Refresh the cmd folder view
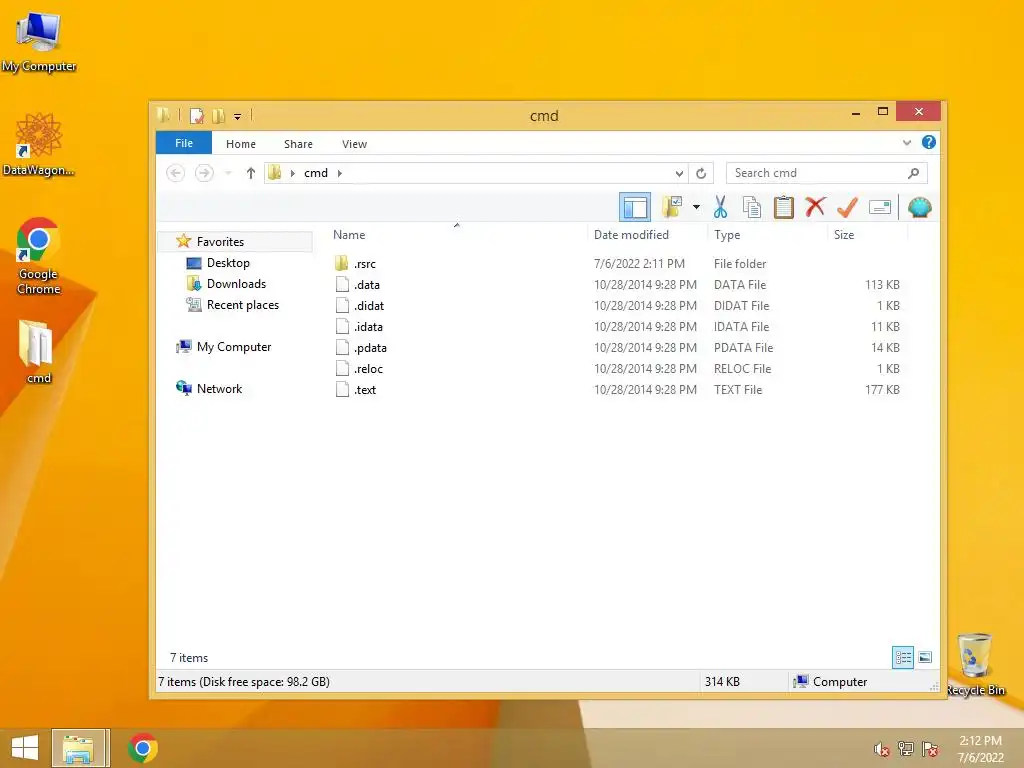This screenshot has width=1024, height=768. (701, 173)
